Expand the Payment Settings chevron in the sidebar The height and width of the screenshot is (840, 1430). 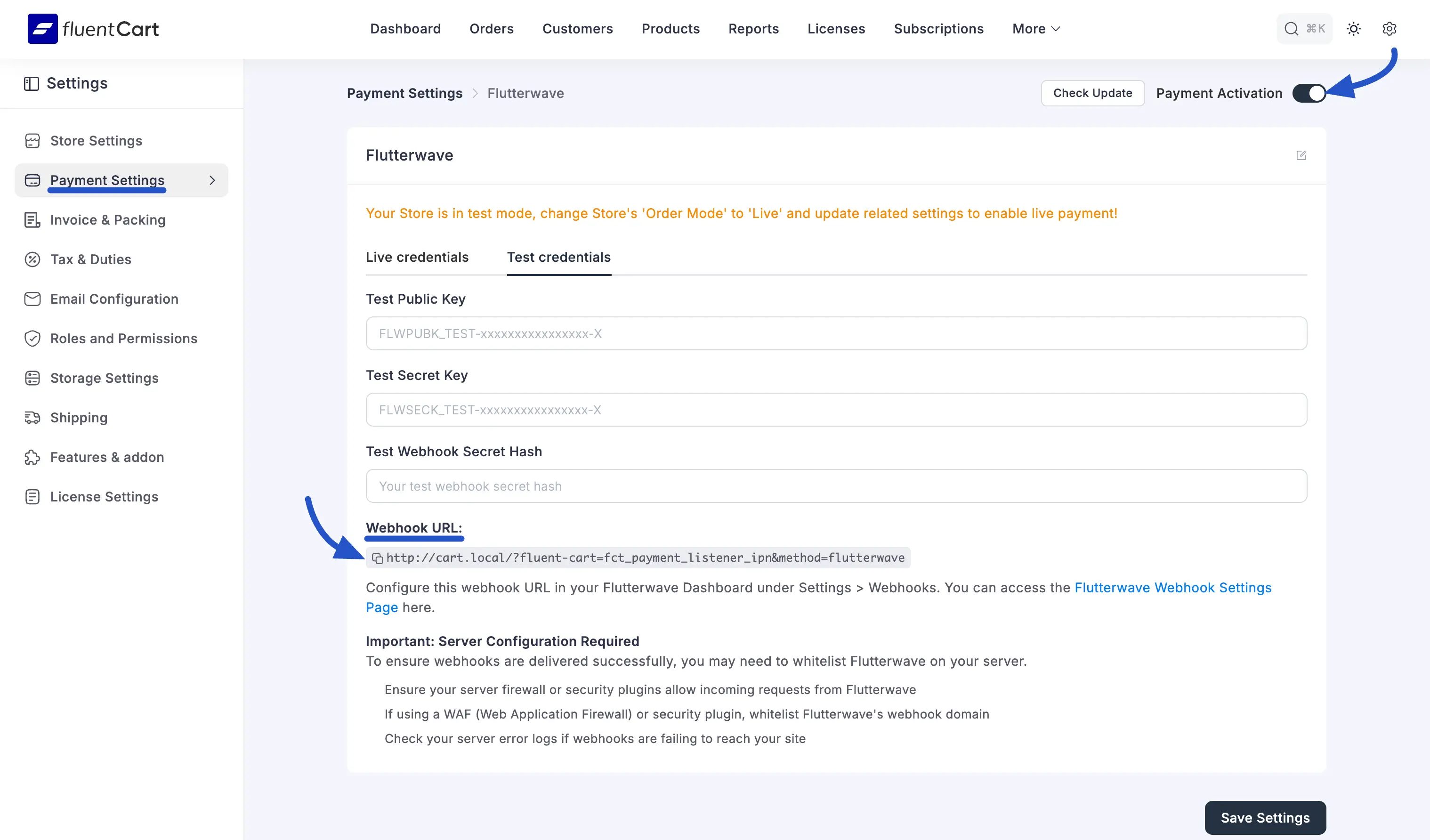point(212,180)
